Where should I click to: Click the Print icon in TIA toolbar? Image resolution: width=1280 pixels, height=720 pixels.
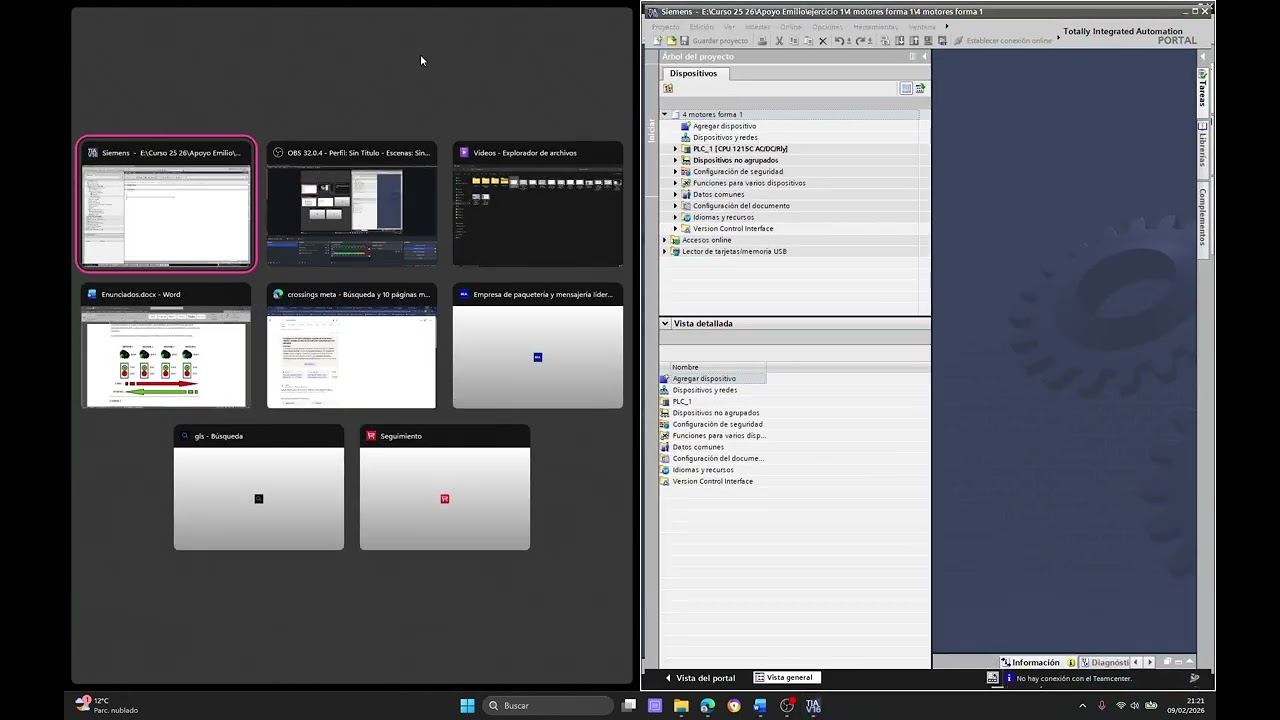click(x=762, y=41)
